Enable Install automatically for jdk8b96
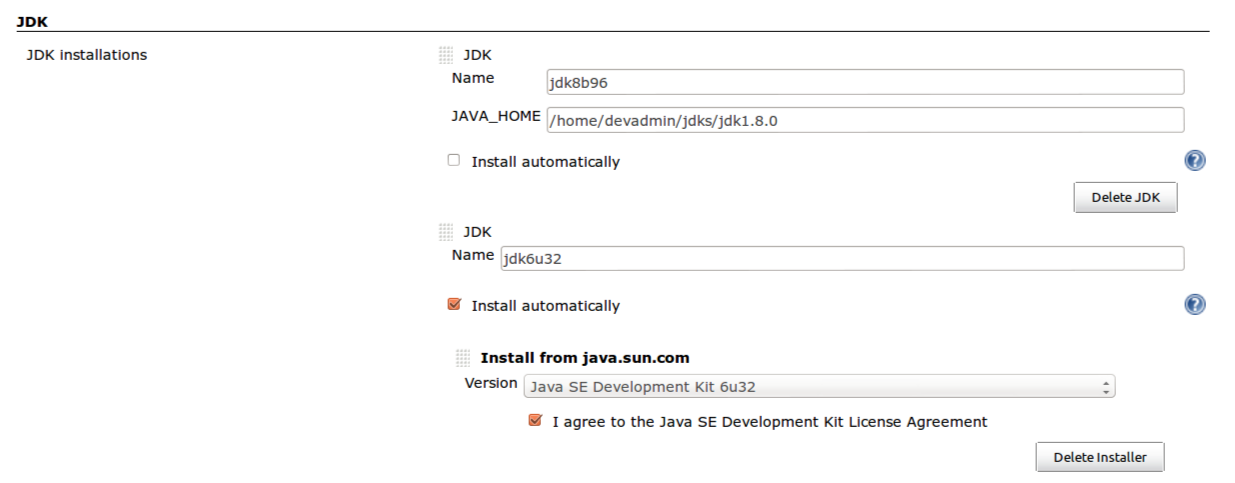This screenshot has height=483, width=1235. pos(454,160)
